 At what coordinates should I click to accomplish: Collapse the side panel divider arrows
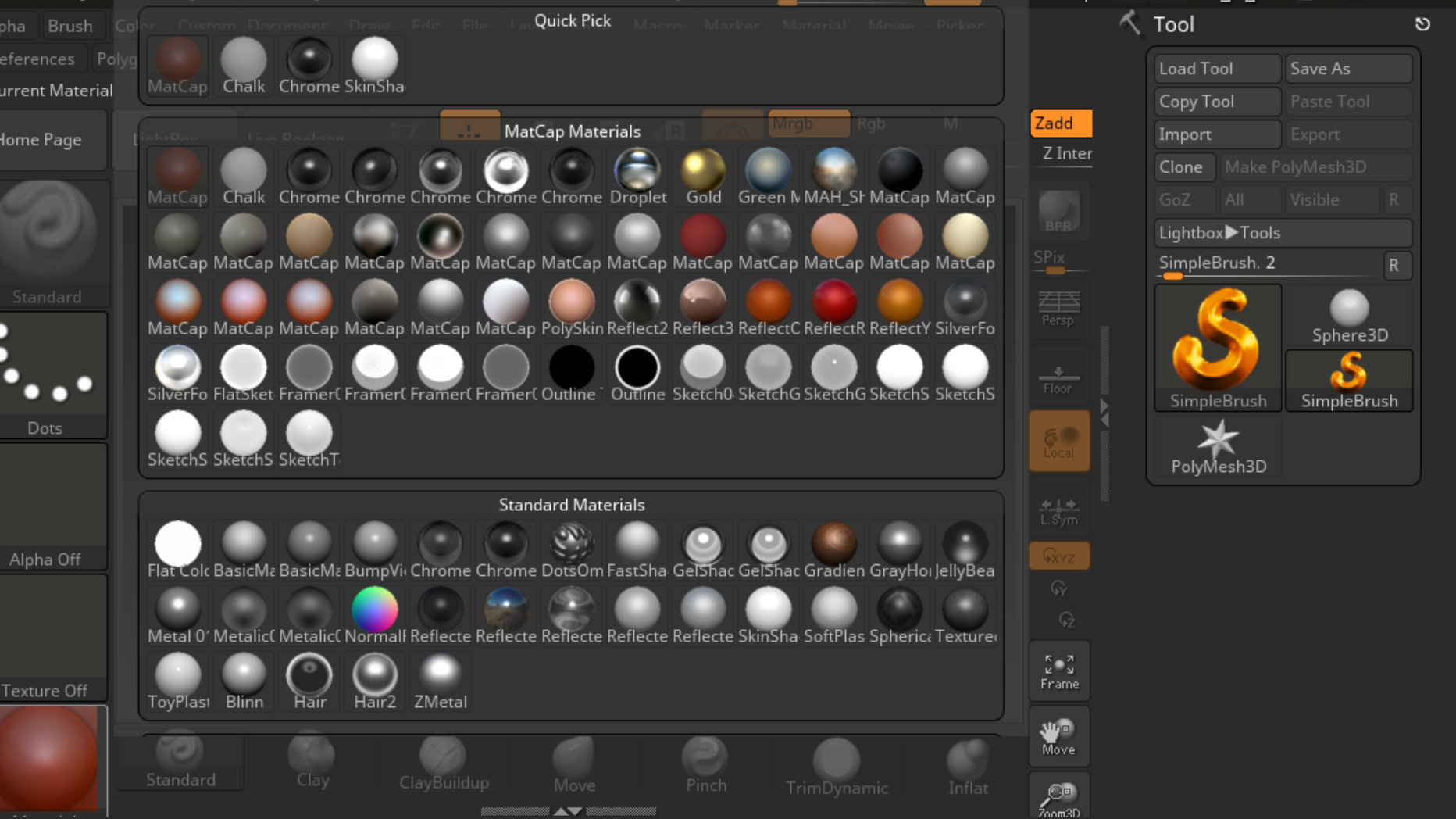click(x=1104, y=413)
